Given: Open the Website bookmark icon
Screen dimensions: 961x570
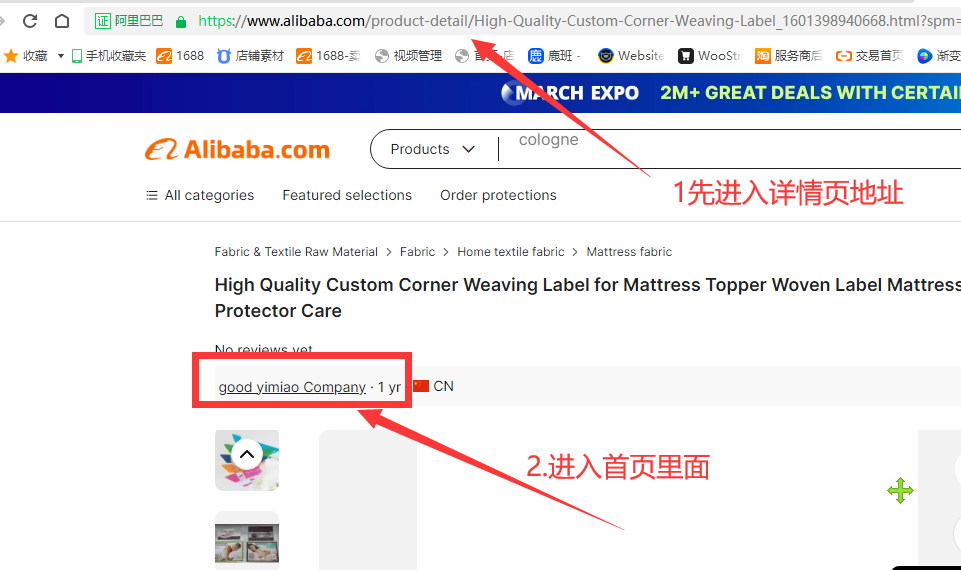Looking at the screenshot, I should [x=606, y=56].
